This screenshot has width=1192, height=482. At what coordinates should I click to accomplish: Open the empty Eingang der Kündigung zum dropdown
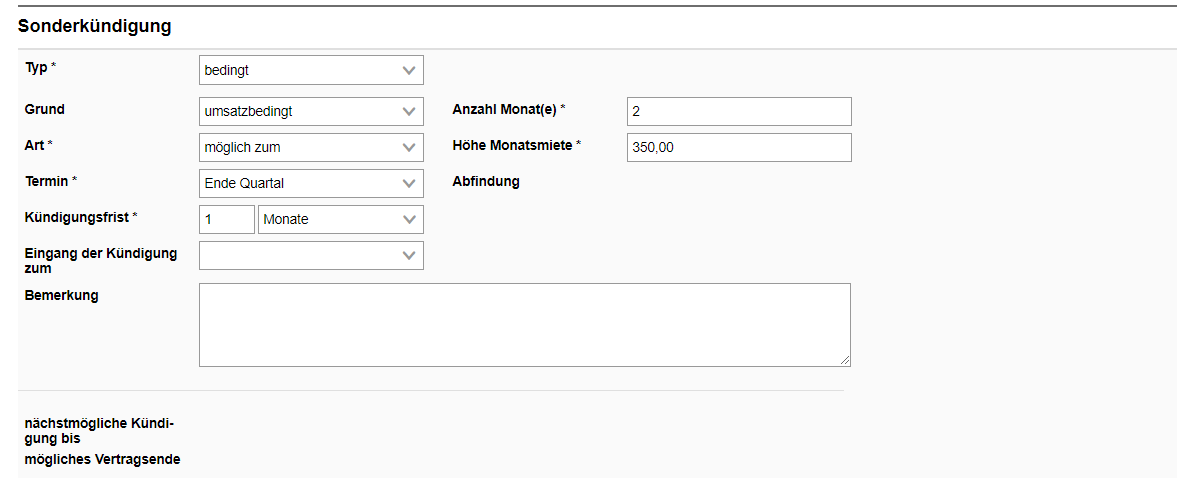coord(311,256)
